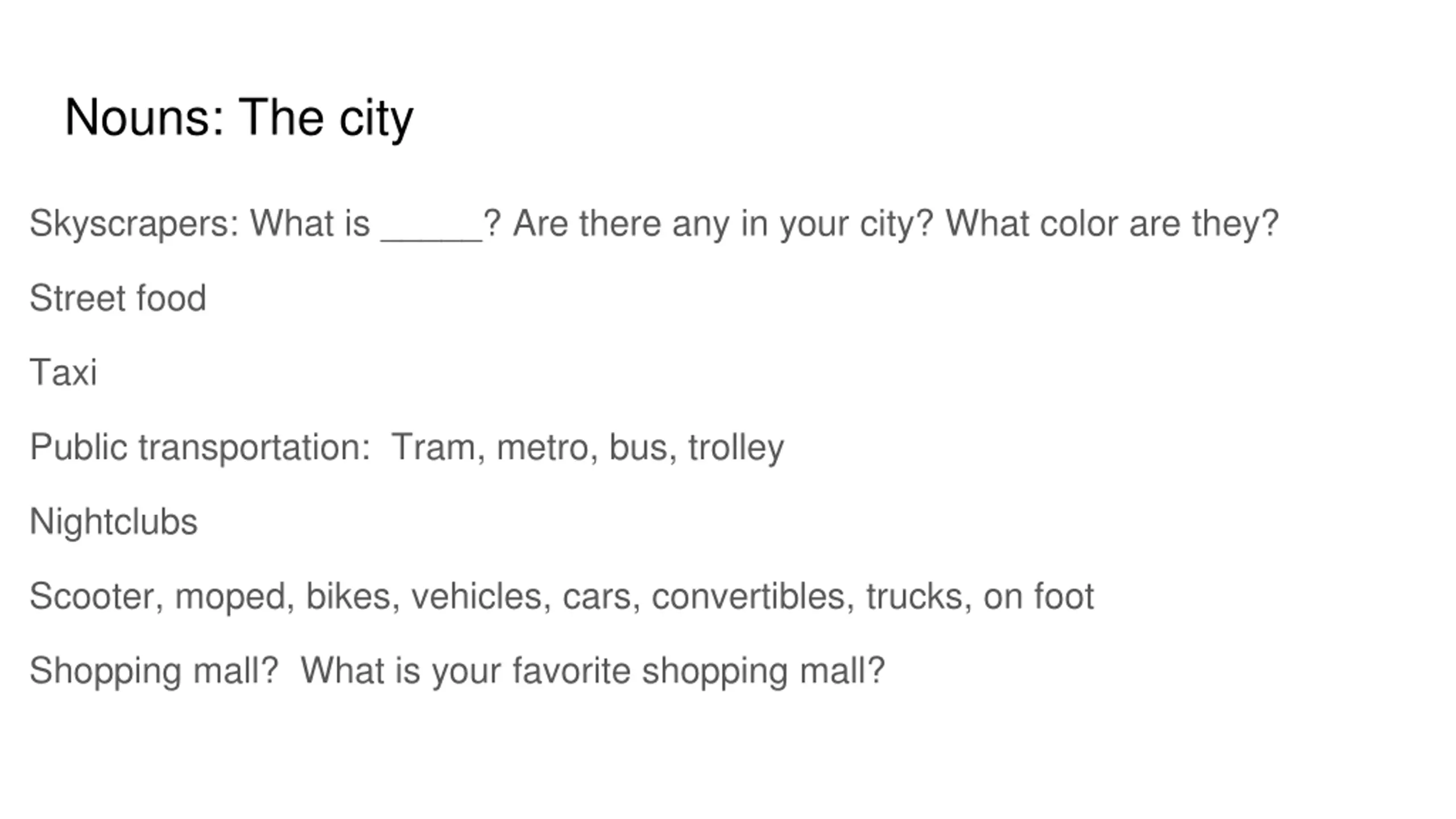1456x819 pixels.
Task: Select the 'Nightclubs' line
Action: tap(114, 522)
